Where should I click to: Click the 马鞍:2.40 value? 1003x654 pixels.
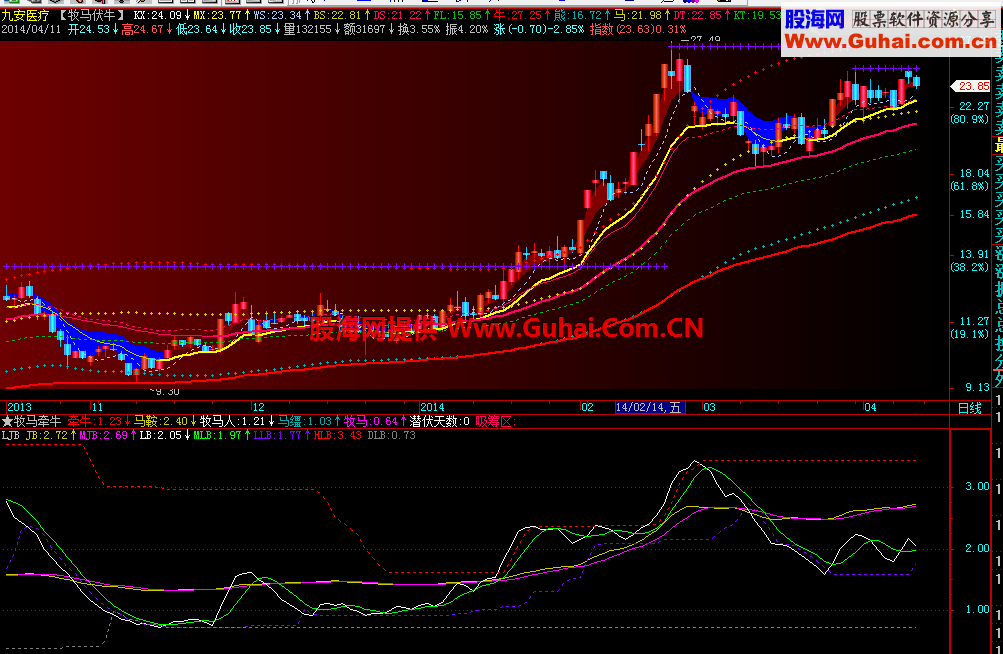click(x=161, y=422)
